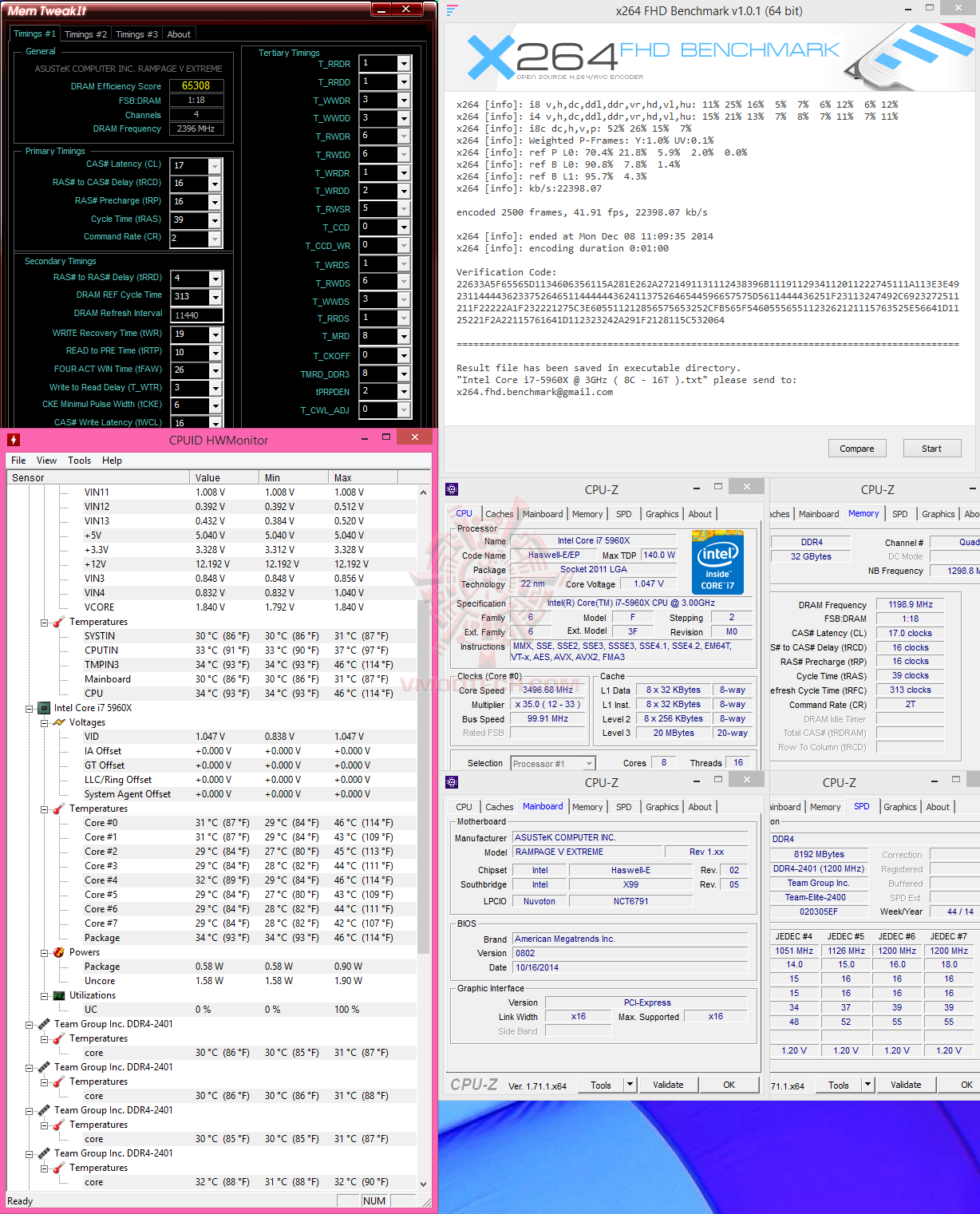The width and height of the screenshot is (980, 1214).
Task: Click the Powers flame icon in HWMonitor
Action: tap(59, 952)
